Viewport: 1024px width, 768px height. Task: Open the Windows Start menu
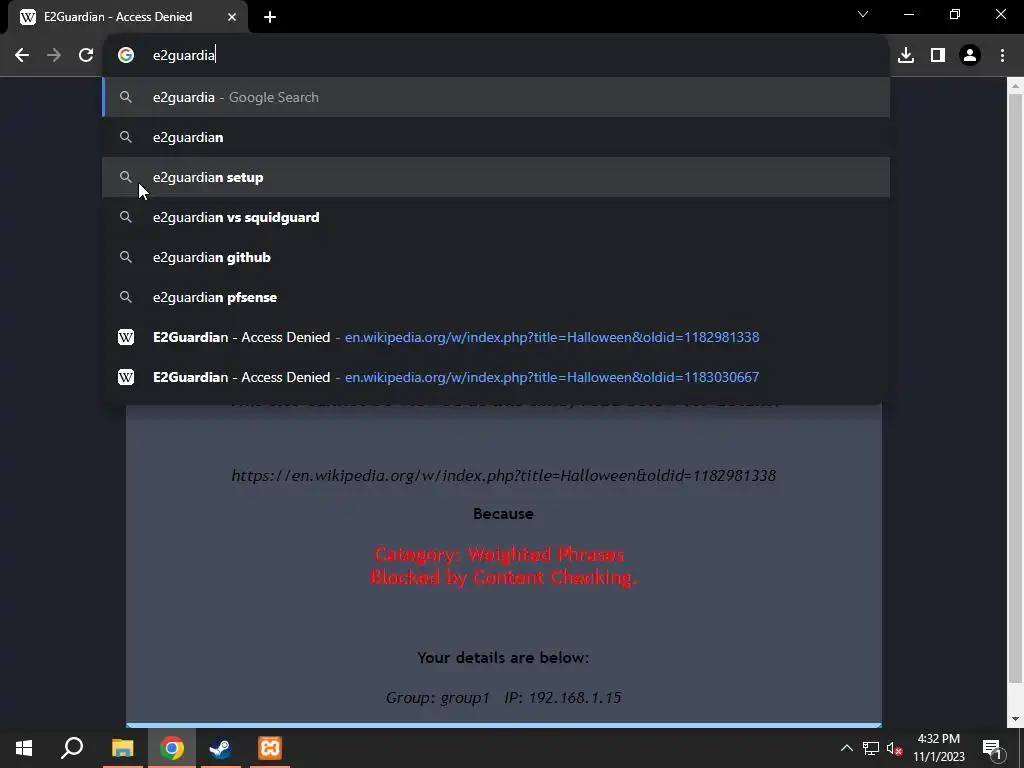[x=24, y=748]
